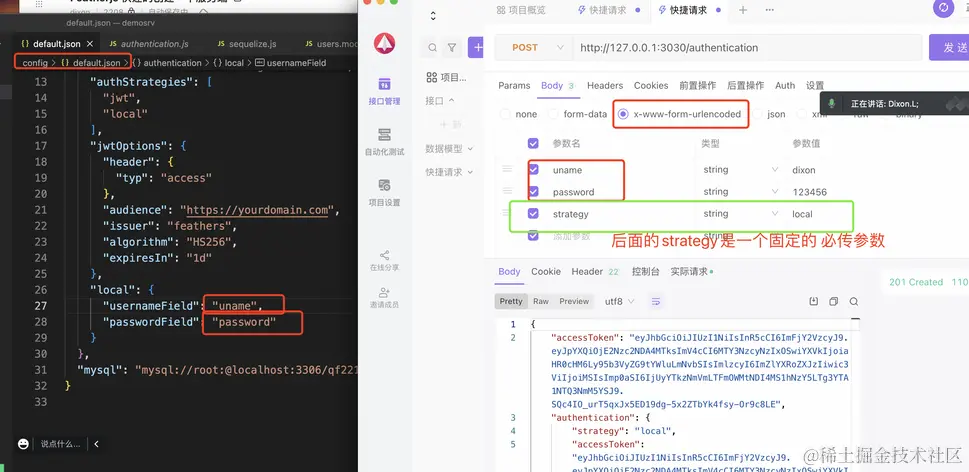The width and height of the screenshot is (969, 472).
Task: Click the 说点什么 chat input
Action: (61, 444)
